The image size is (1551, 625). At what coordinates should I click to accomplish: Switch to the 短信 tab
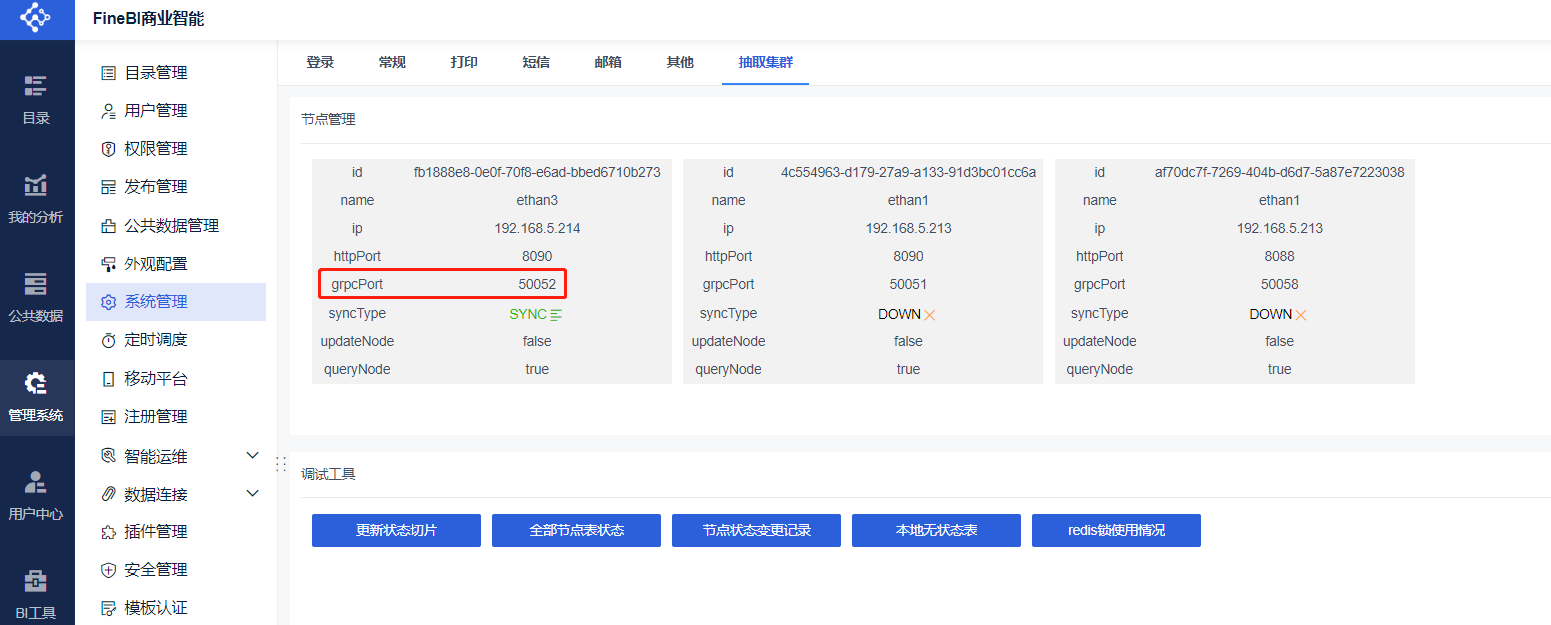click(x=536, y=62)
